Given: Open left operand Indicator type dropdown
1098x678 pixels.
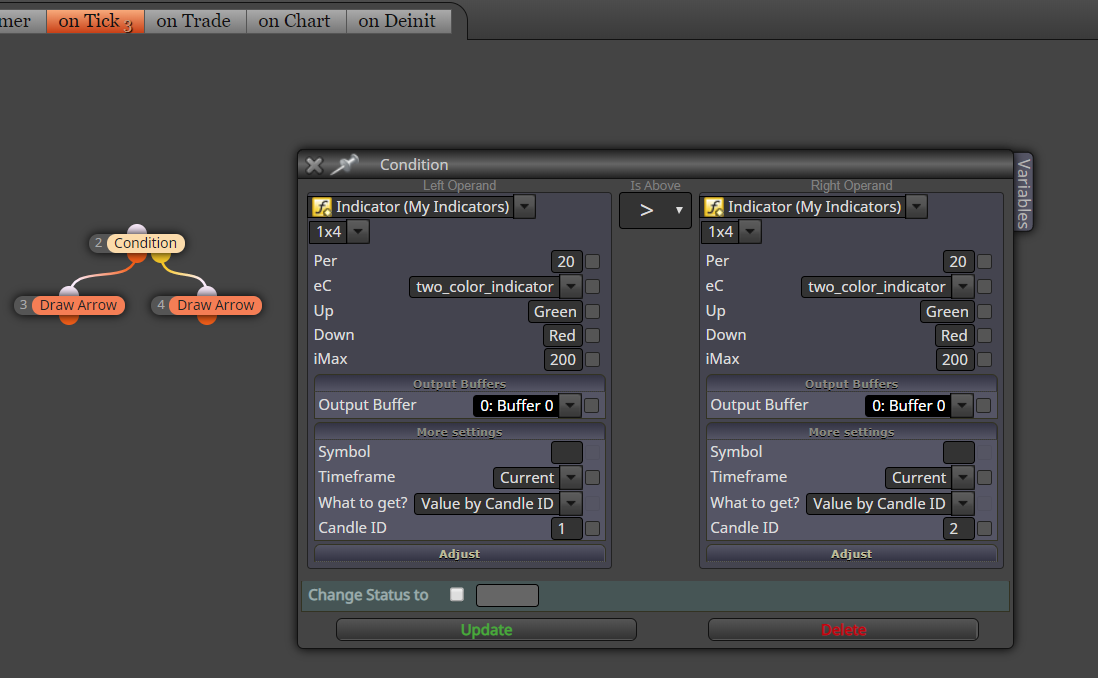Looking at the screenshot, I should 524,207.
